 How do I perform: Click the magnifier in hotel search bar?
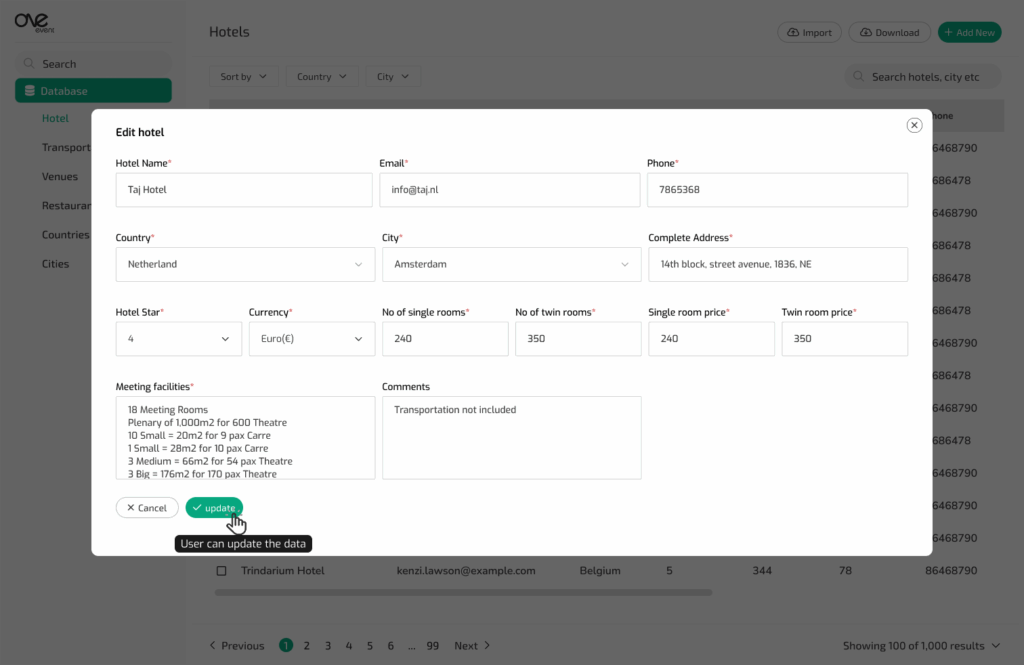click(859, 77)
